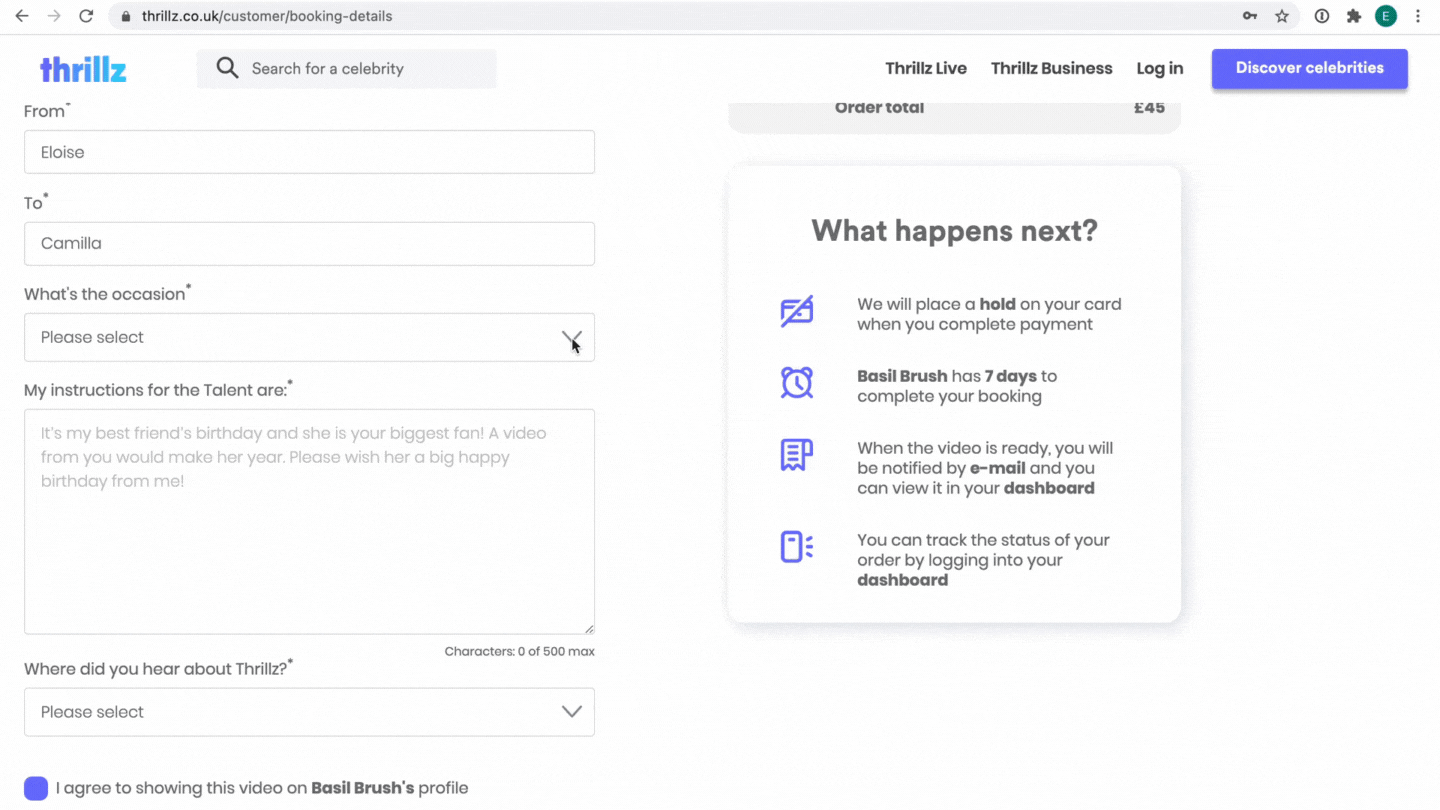Click the Characters: 0 of 500 max text
This screenshot has width=1440, height=810.
point(520,651)
